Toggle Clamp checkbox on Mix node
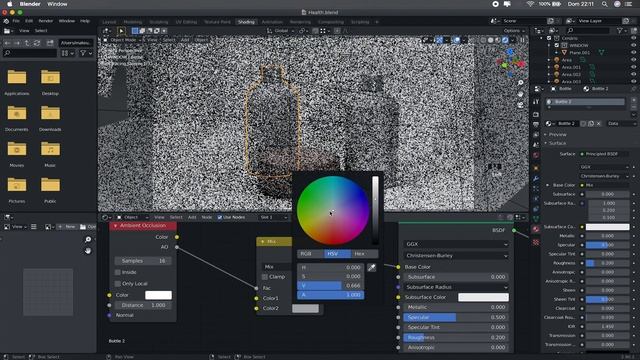Screen dimensions: 640x360 (x=265, y=277)
